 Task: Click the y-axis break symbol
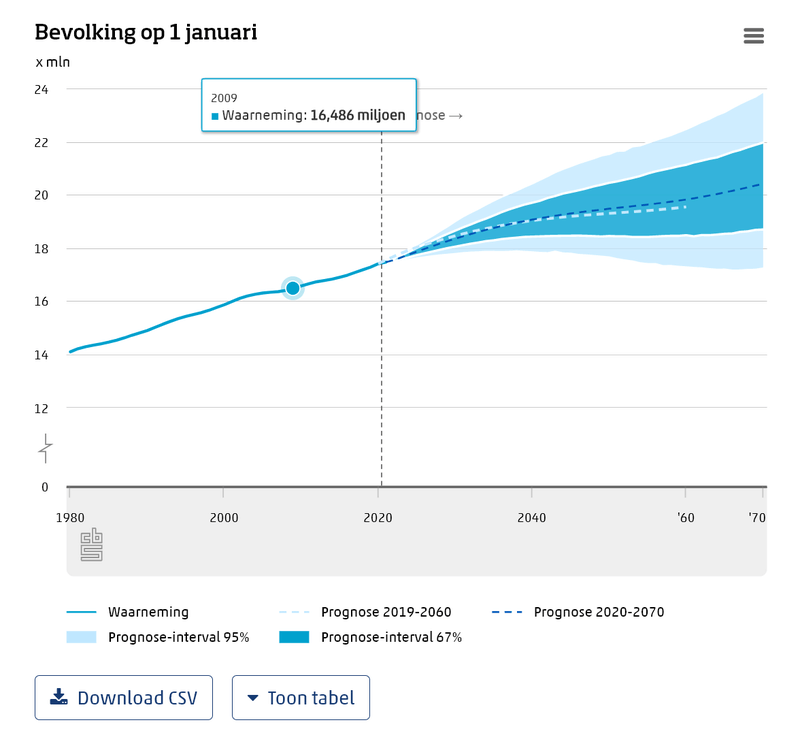point(45,449)
